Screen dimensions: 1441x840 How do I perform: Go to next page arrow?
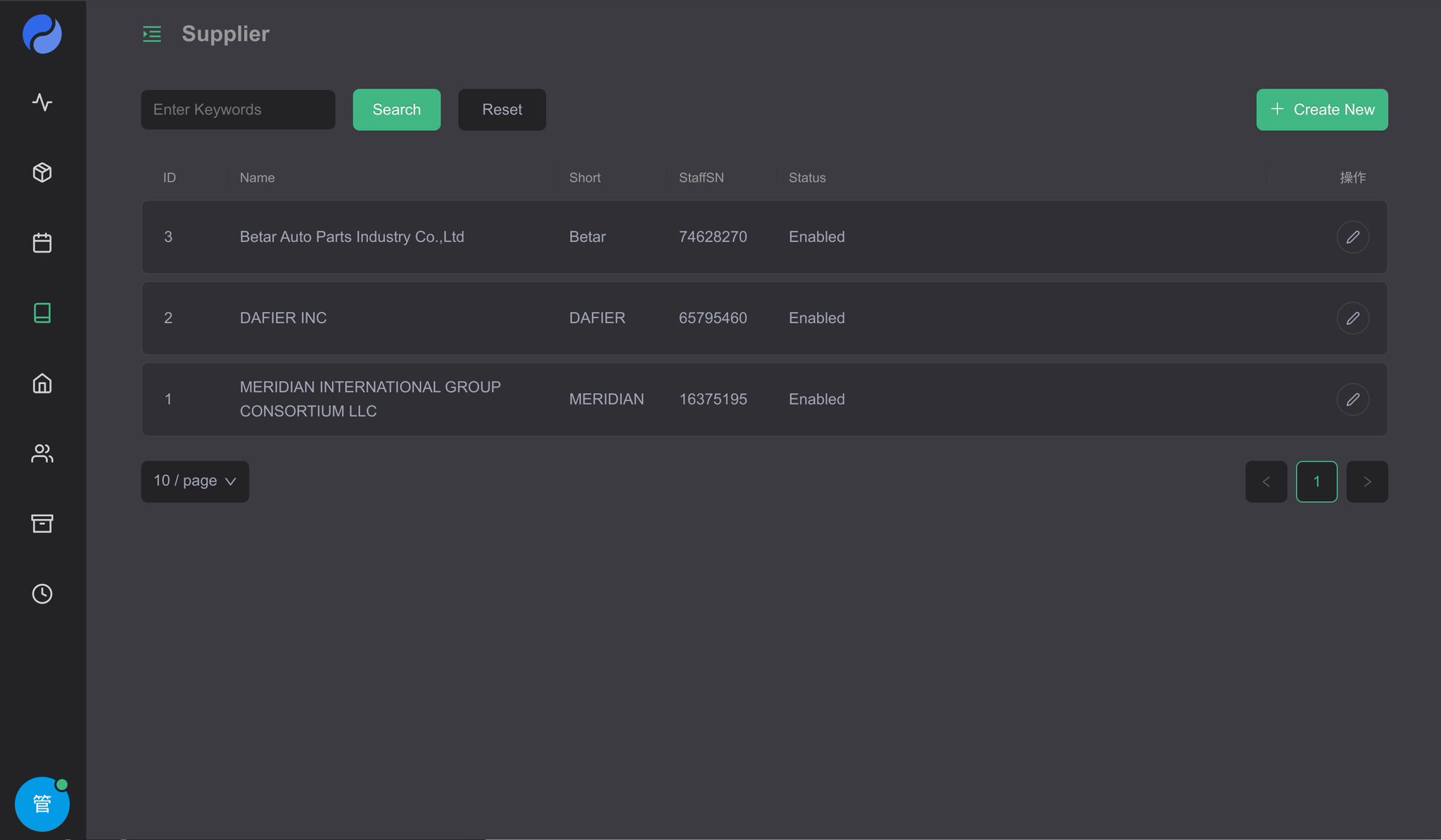pos(1367,482)
